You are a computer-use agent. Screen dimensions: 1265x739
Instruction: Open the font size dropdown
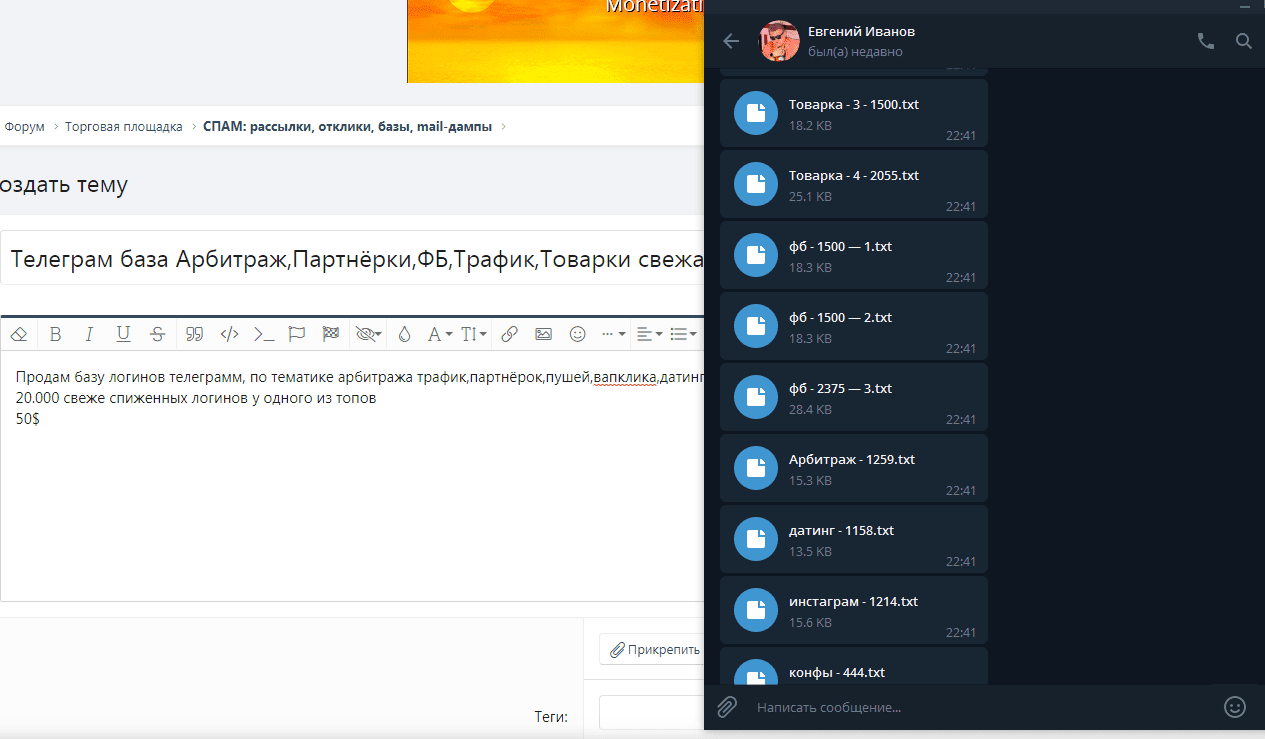(x=474, y=334)
